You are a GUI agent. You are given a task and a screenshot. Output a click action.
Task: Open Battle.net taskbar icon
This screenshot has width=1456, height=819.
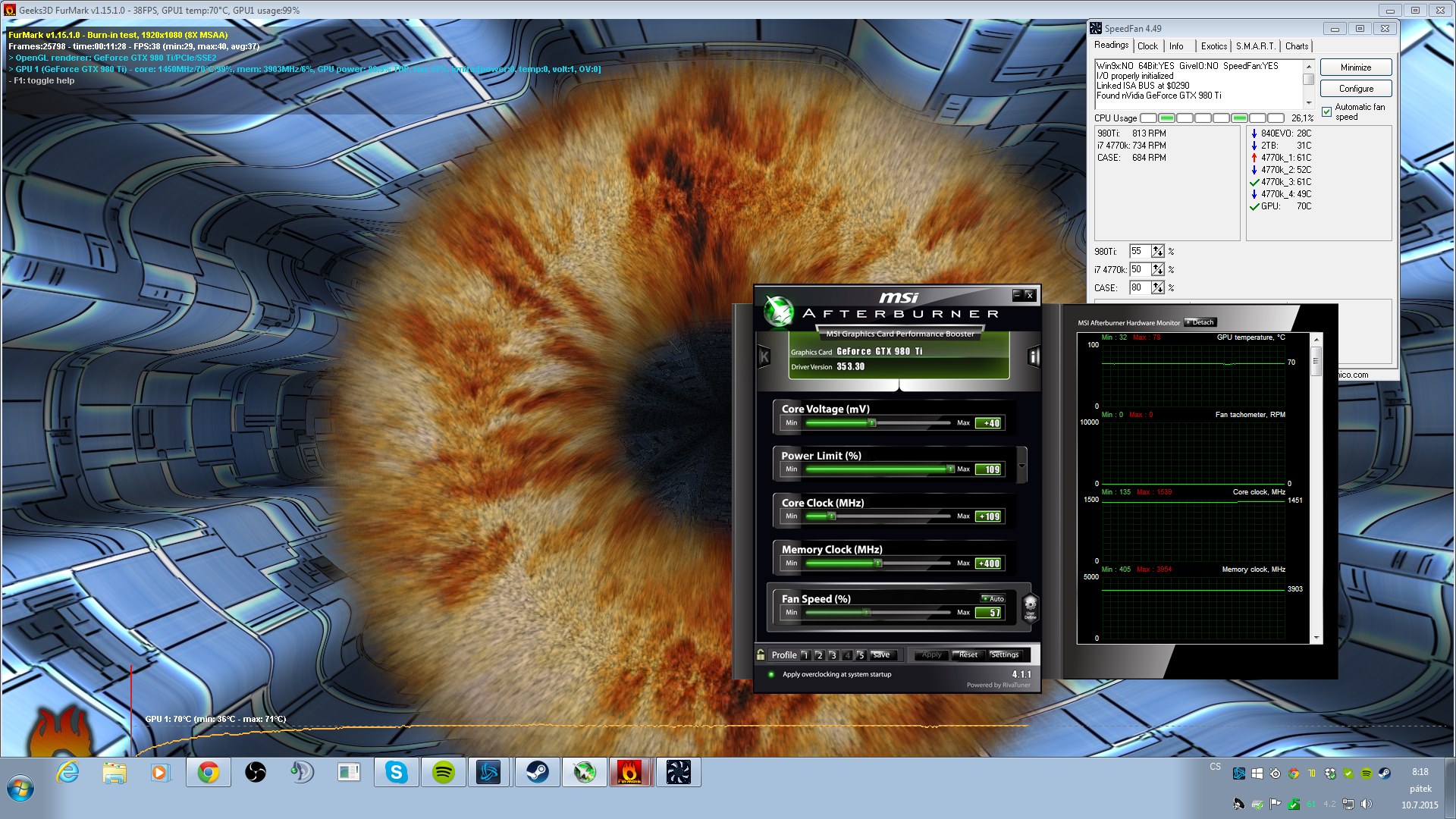(489, 773)
